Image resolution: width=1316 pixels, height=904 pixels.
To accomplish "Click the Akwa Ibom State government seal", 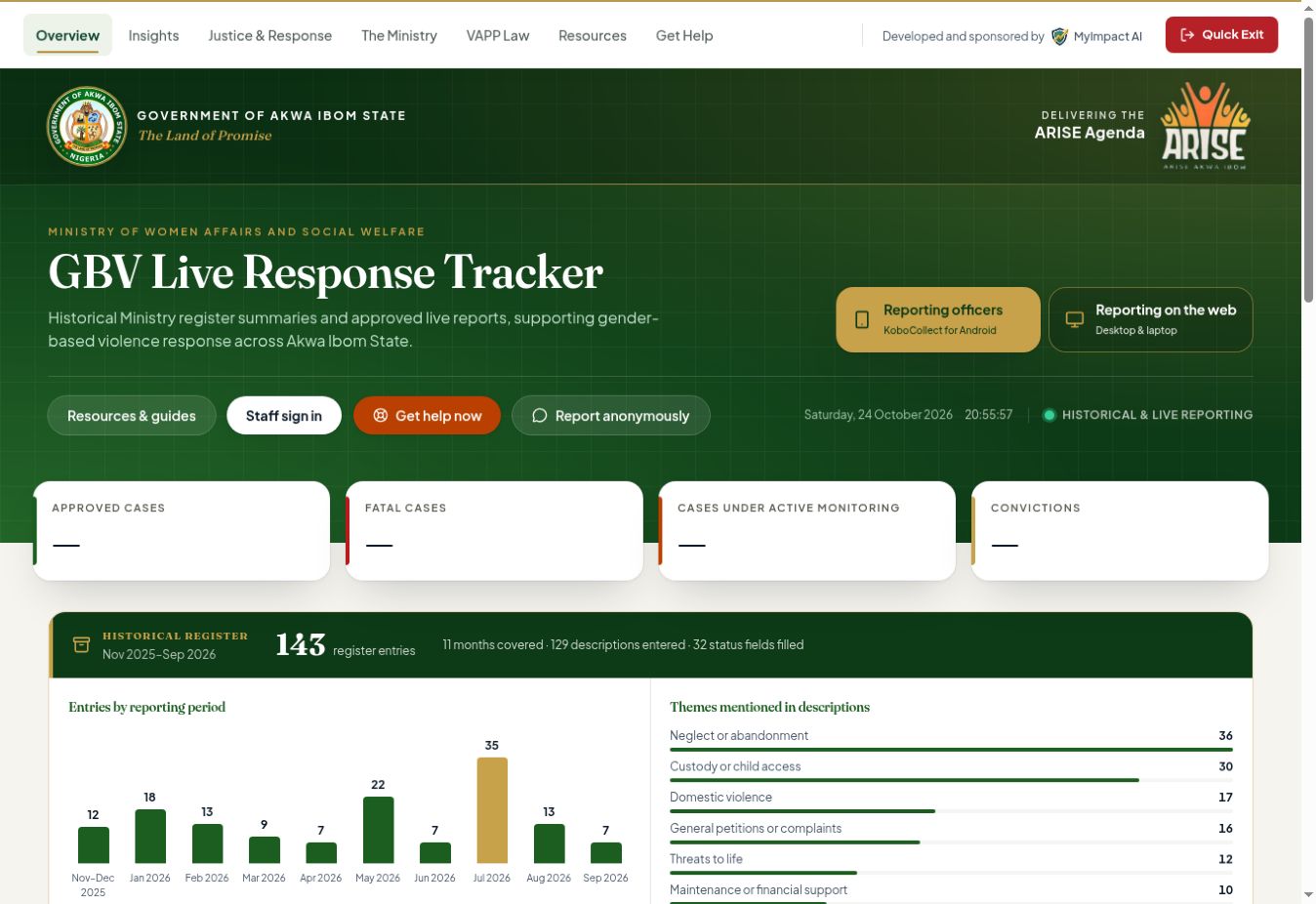I will pos(87,126).
